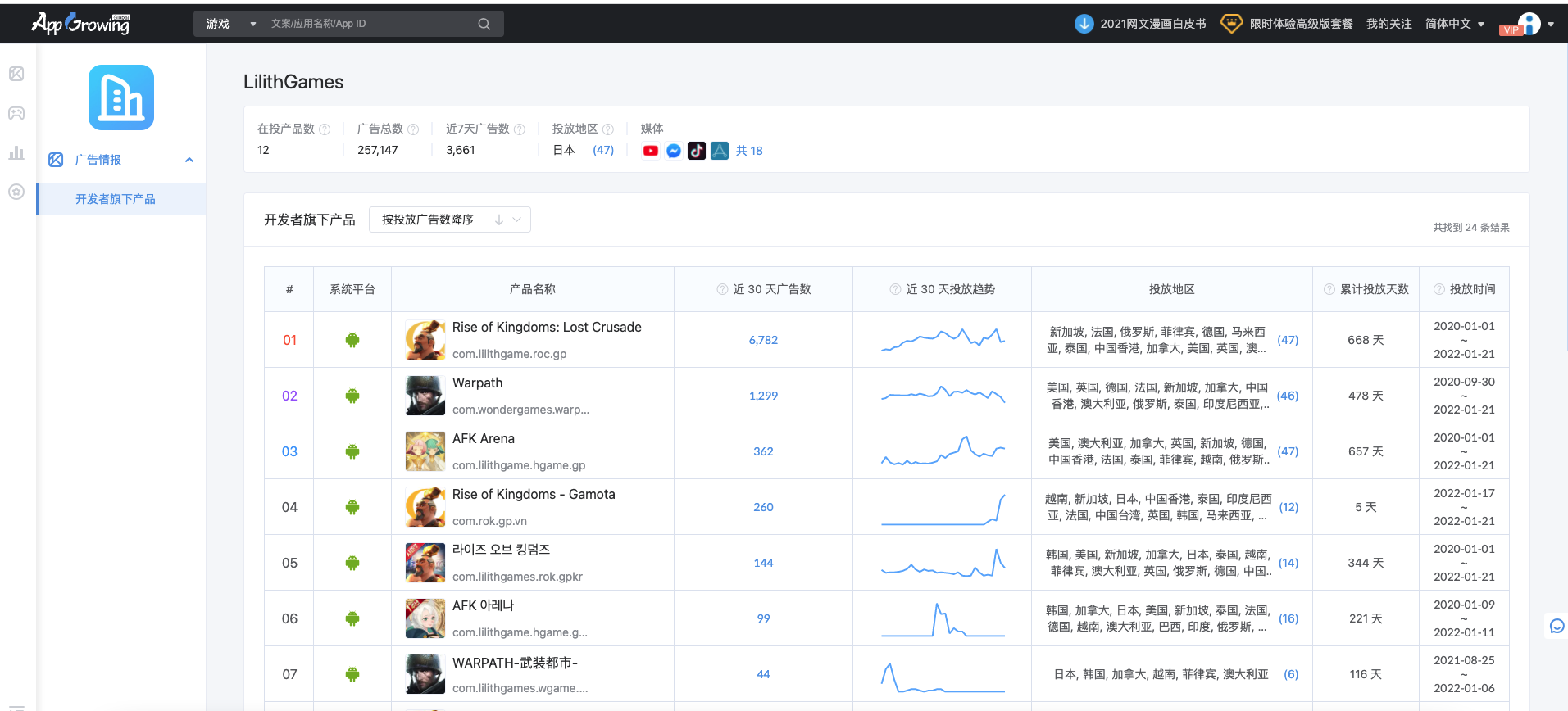
Task: Click the 라이즈 오브 킹덤즈 product name
Action: click(x=501, y=550)
